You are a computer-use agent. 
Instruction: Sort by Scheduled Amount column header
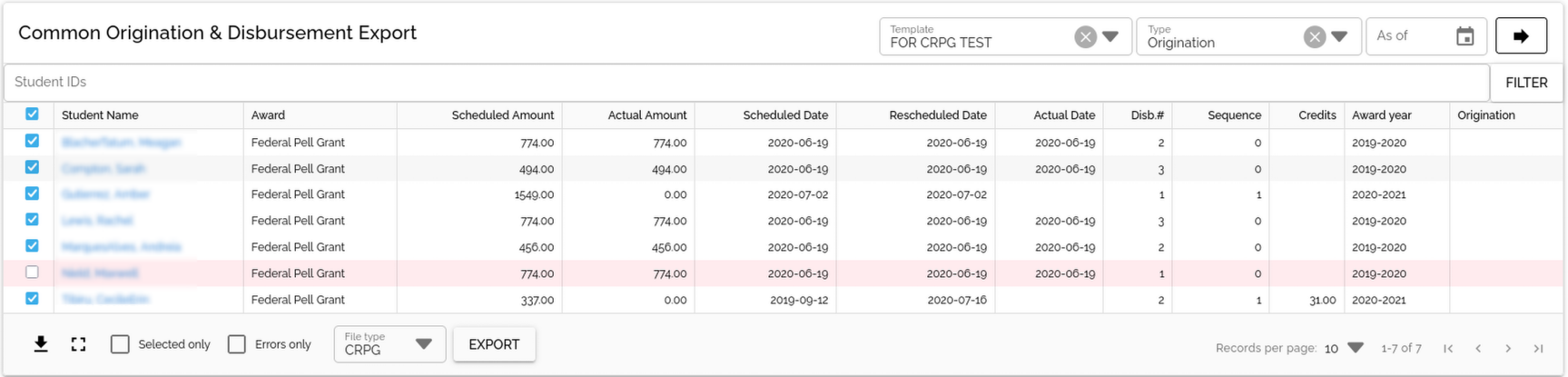point(502,115)
